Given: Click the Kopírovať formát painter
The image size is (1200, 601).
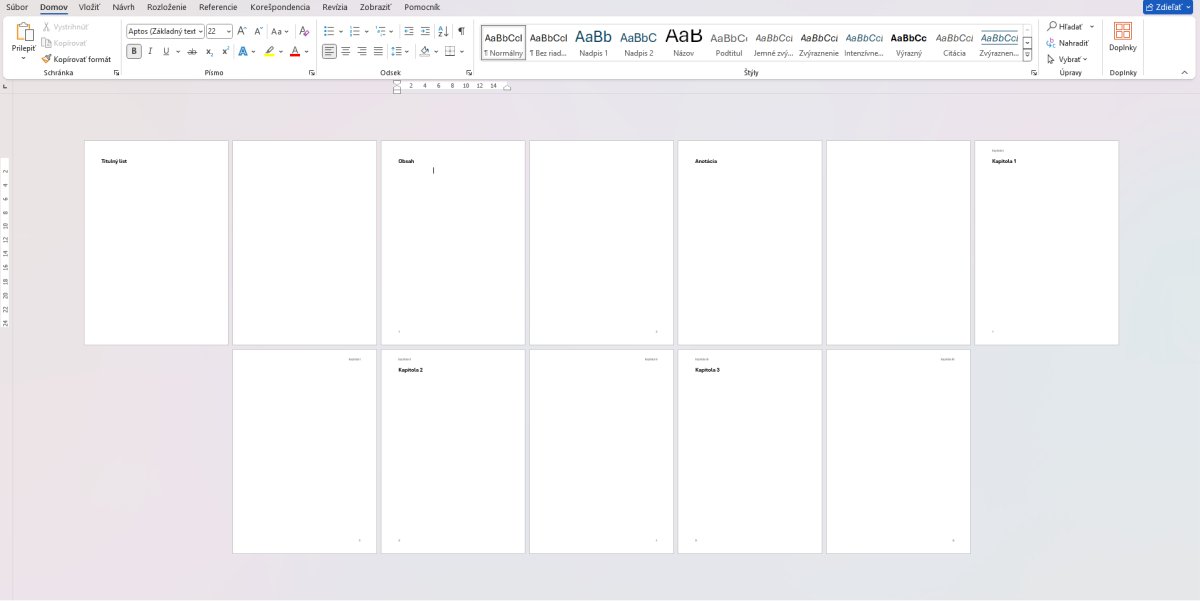Looking at the screenshot, I should [77, 59].
